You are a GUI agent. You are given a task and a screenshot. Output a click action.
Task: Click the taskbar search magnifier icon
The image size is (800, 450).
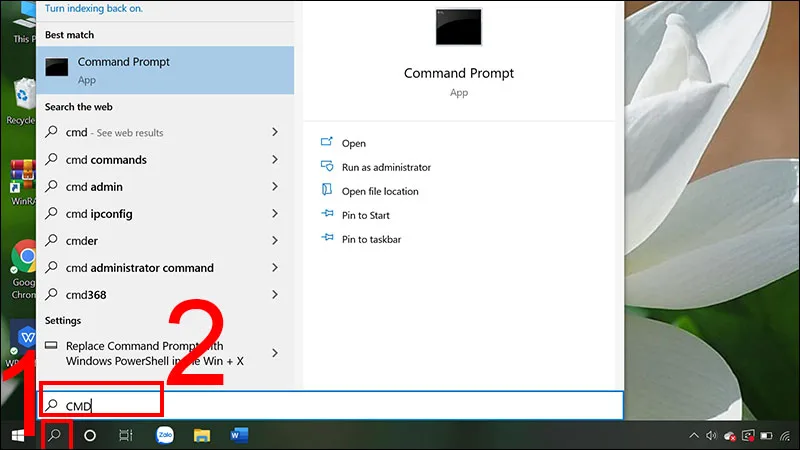pyautogui.click(x=55, y=435)
